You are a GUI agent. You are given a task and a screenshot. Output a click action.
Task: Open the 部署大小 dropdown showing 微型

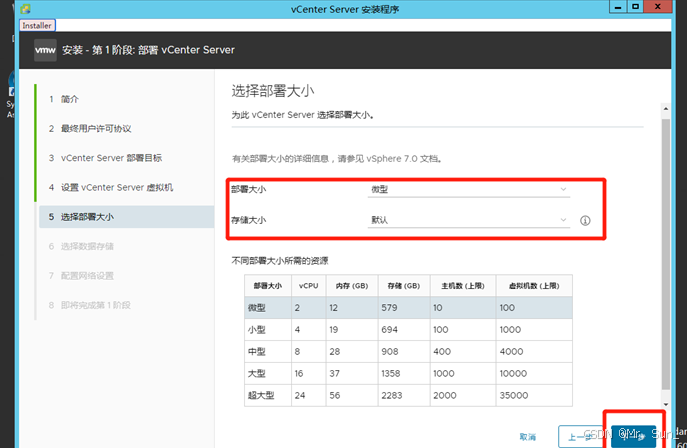469,189
